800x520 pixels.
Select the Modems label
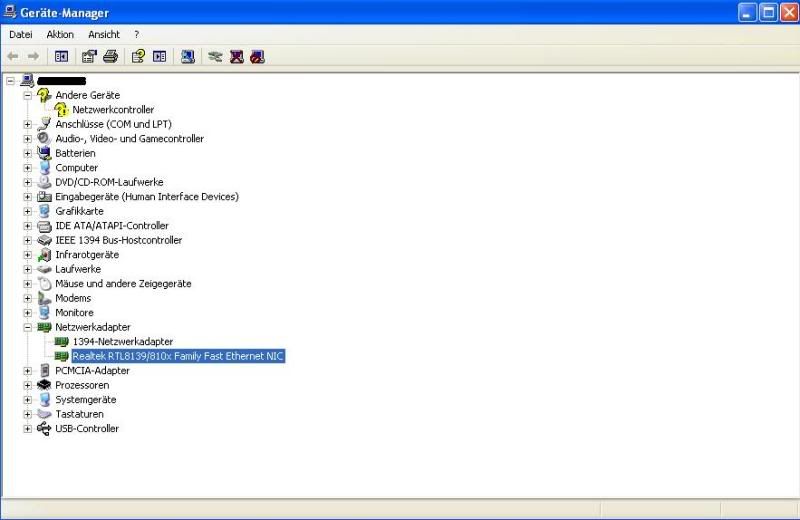[x=73, y=298]
